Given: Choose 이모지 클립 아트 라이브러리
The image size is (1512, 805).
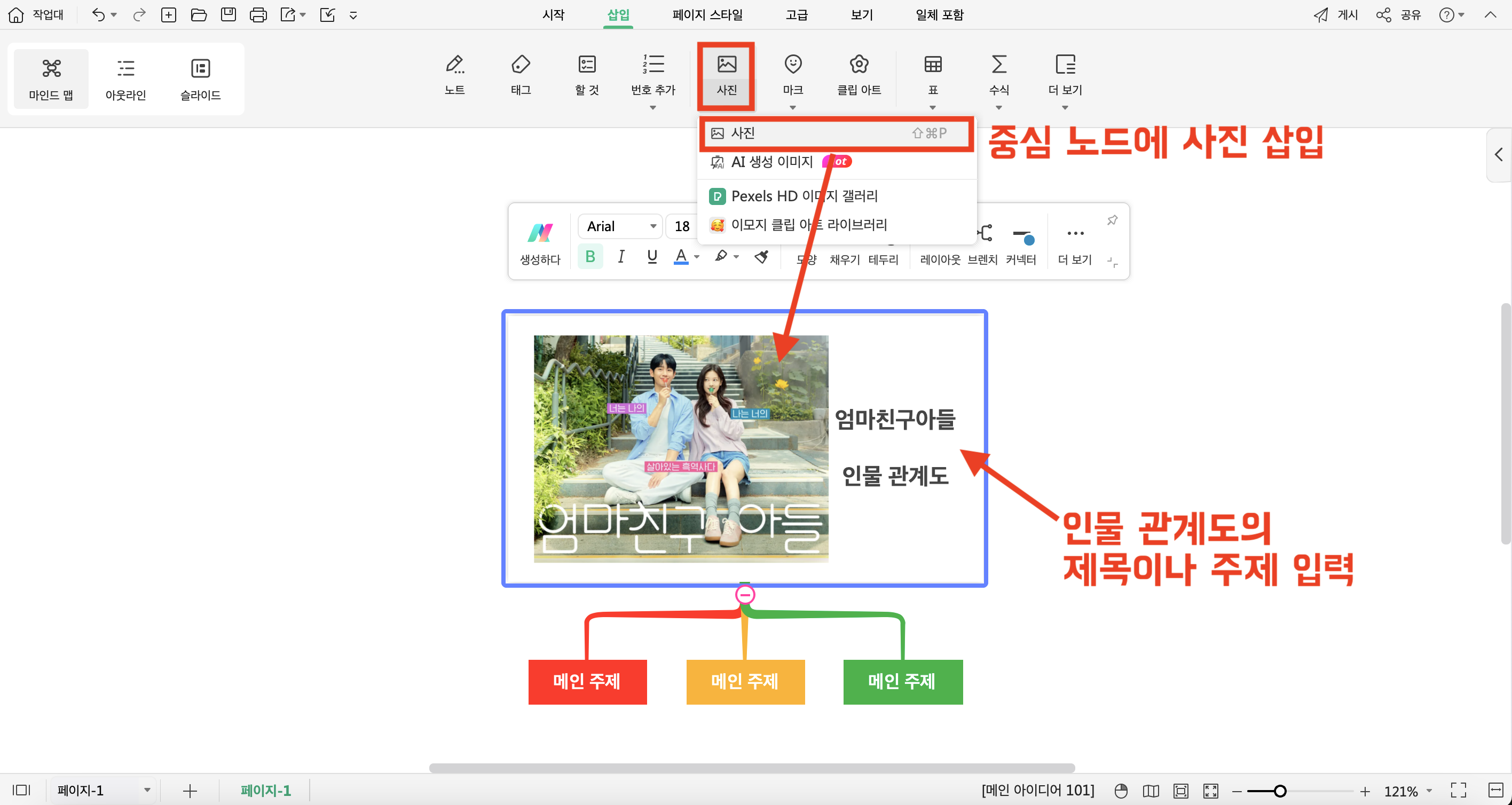Looking at the screenshot, I should 837,225.
